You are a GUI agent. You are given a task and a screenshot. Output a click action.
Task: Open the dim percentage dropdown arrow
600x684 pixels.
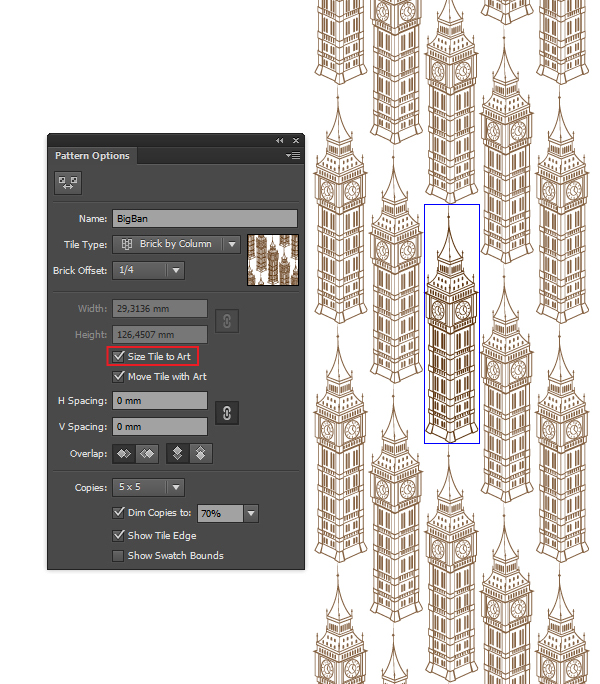251,513
